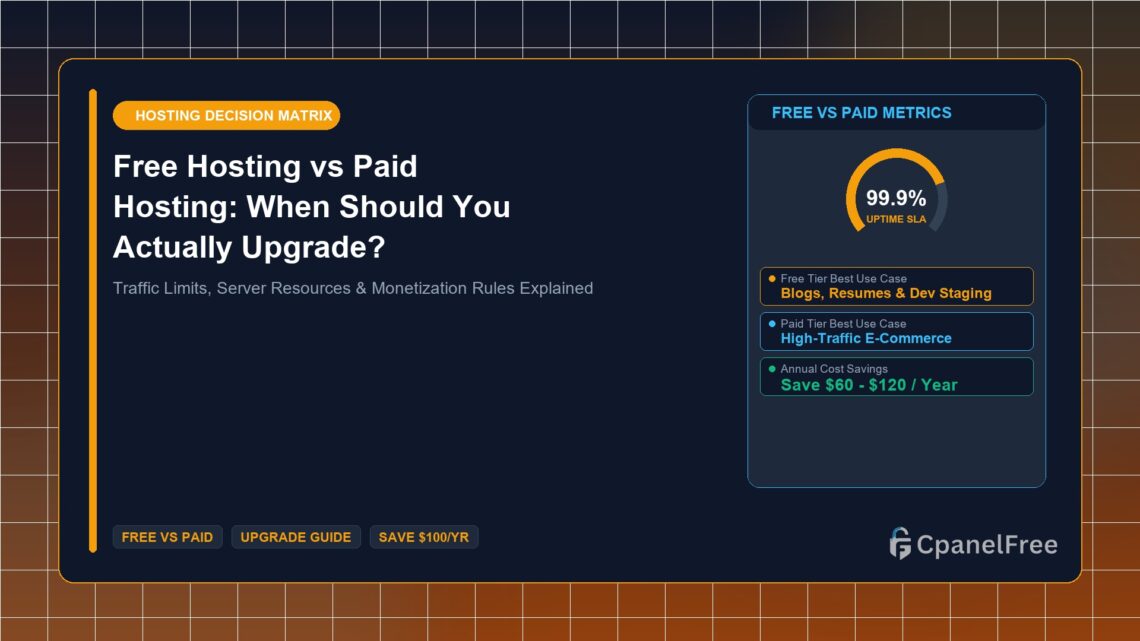Screen dimensions: 1140x641
Task: Click the green dot beside Annual Cost Savings
Action: pyautogui.click(x=772, y=368)
